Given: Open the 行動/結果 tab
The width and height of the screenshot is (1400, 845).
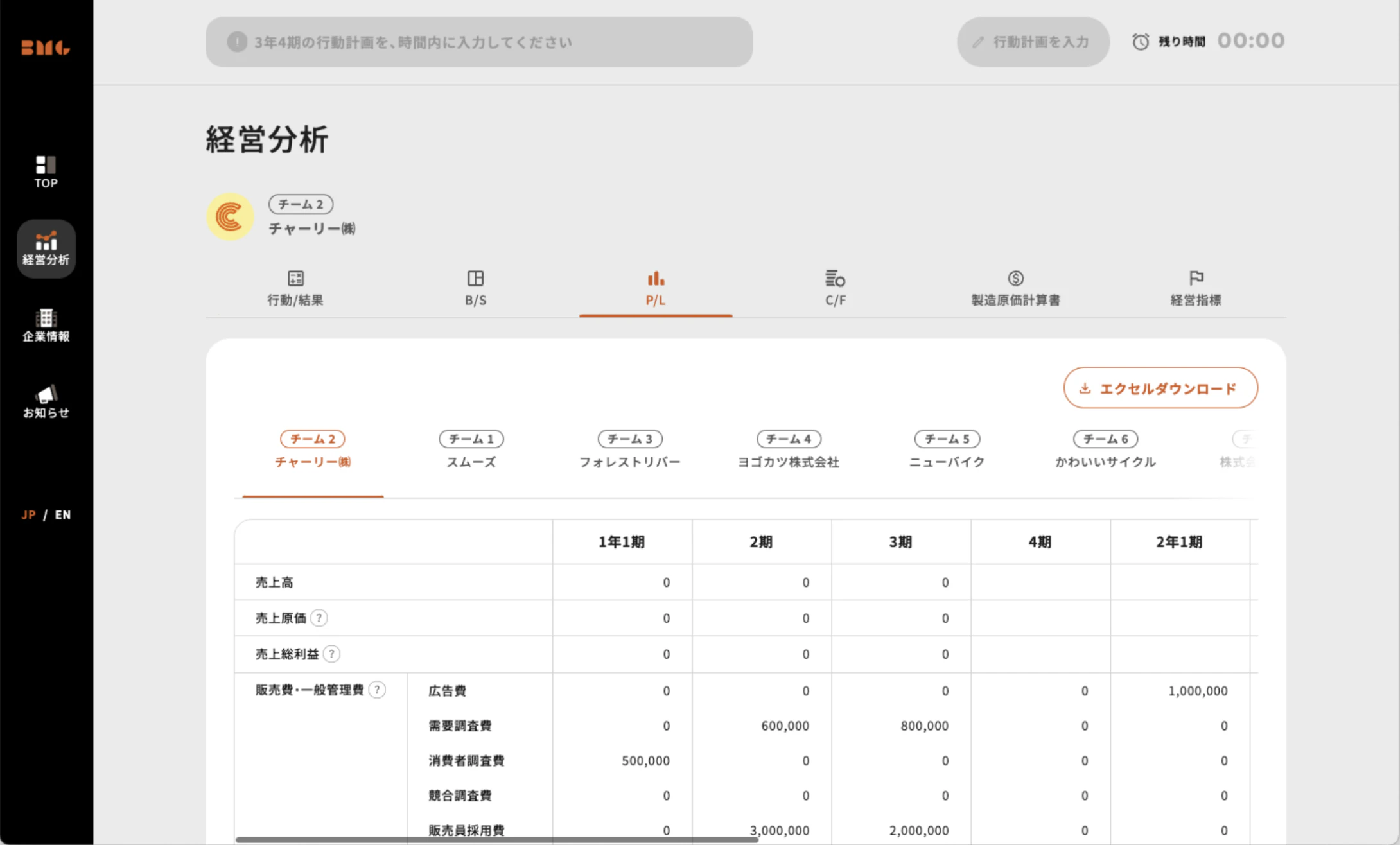Looking at the screenshot, I should point(295,288).
